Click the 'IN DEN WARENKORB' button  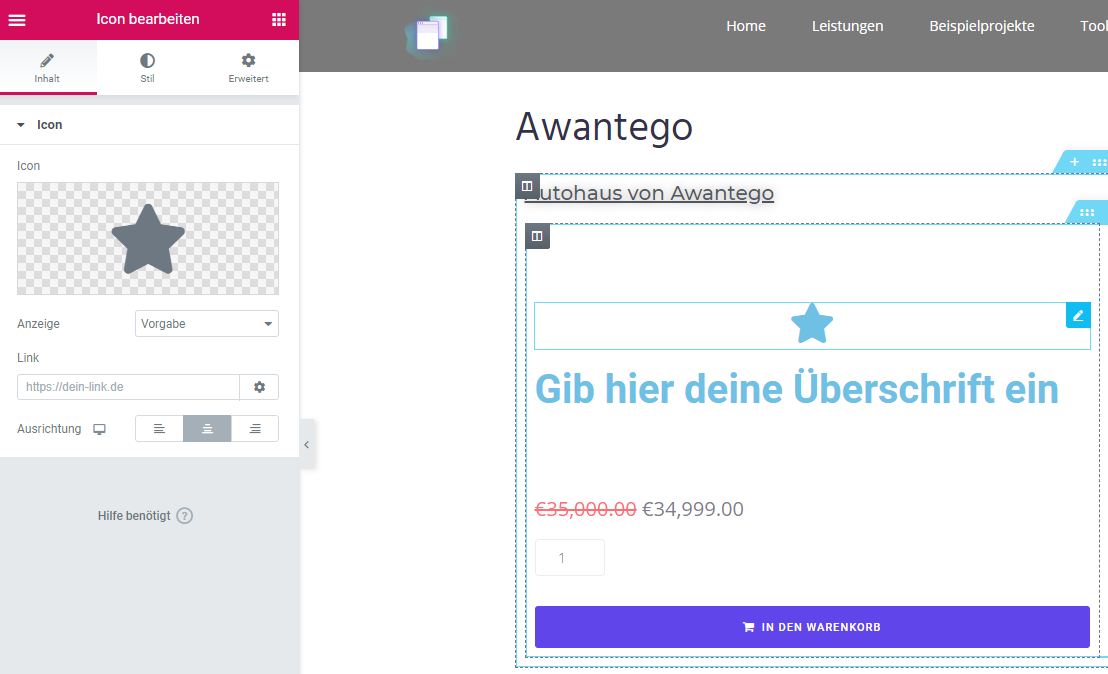812,626
